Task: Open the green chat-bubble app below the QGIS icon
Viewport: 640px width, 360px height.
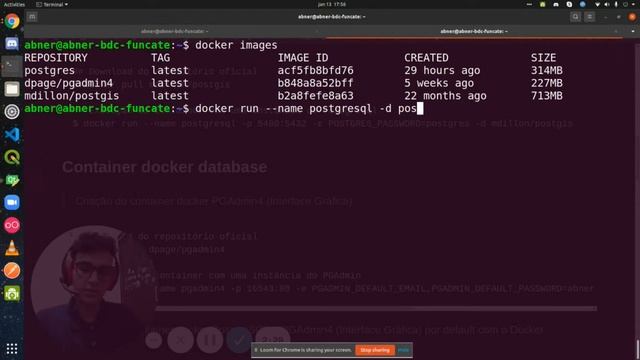Action: click(x=12, y=180)
